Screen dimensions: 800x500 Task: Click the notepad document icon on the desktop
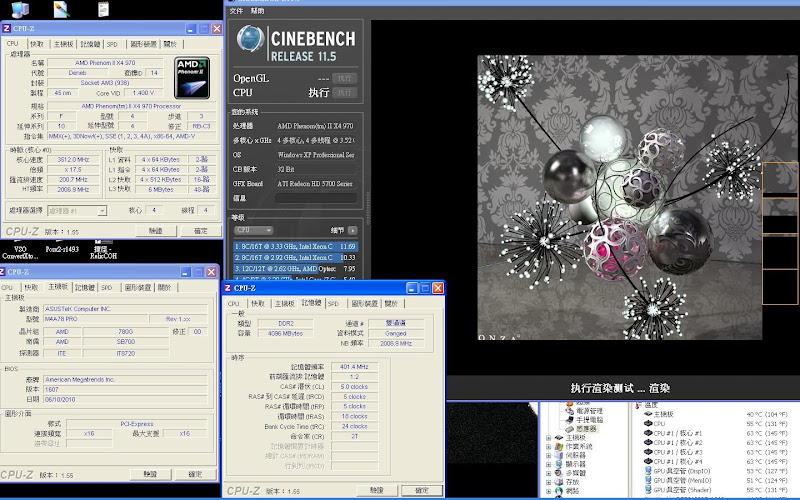coord(104,9)
